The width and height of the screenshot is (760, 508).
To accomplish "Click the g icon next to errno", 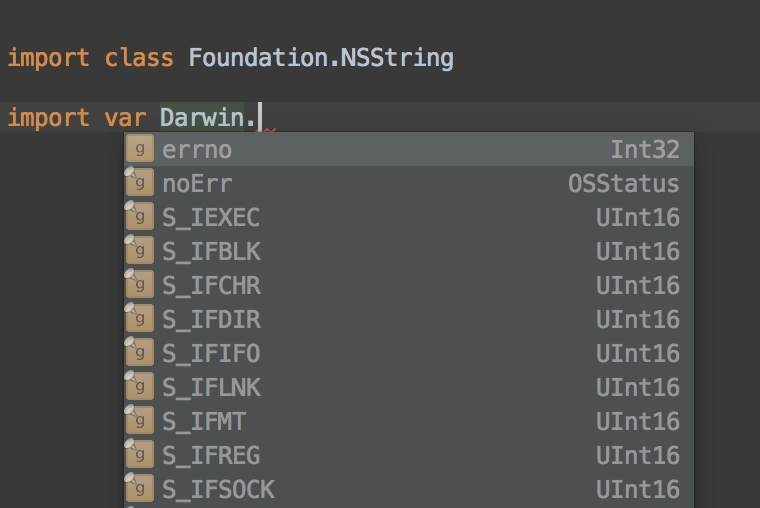I will [x=140, y=149].
